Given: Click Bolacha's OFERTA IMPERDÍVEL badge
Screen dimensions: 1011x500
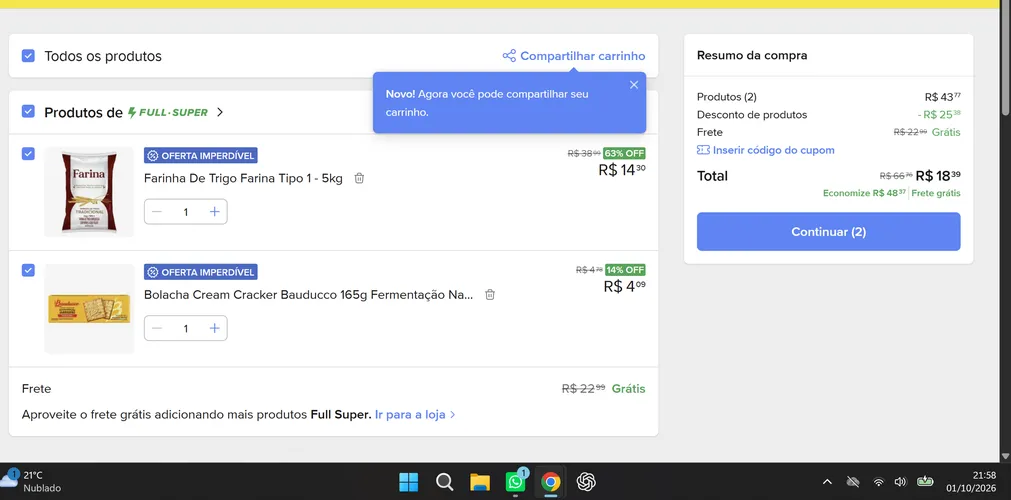Looking at the screenshot, I should (x=201, y=272).
